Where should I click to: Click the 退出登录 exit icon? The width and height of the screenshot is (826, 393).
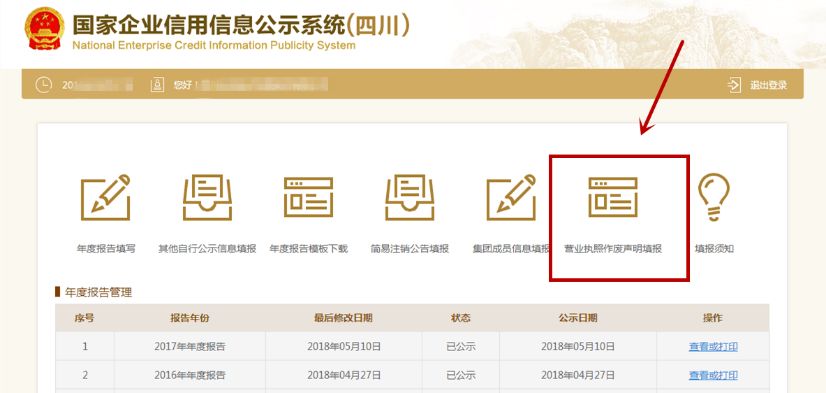(x=734, y=85)
